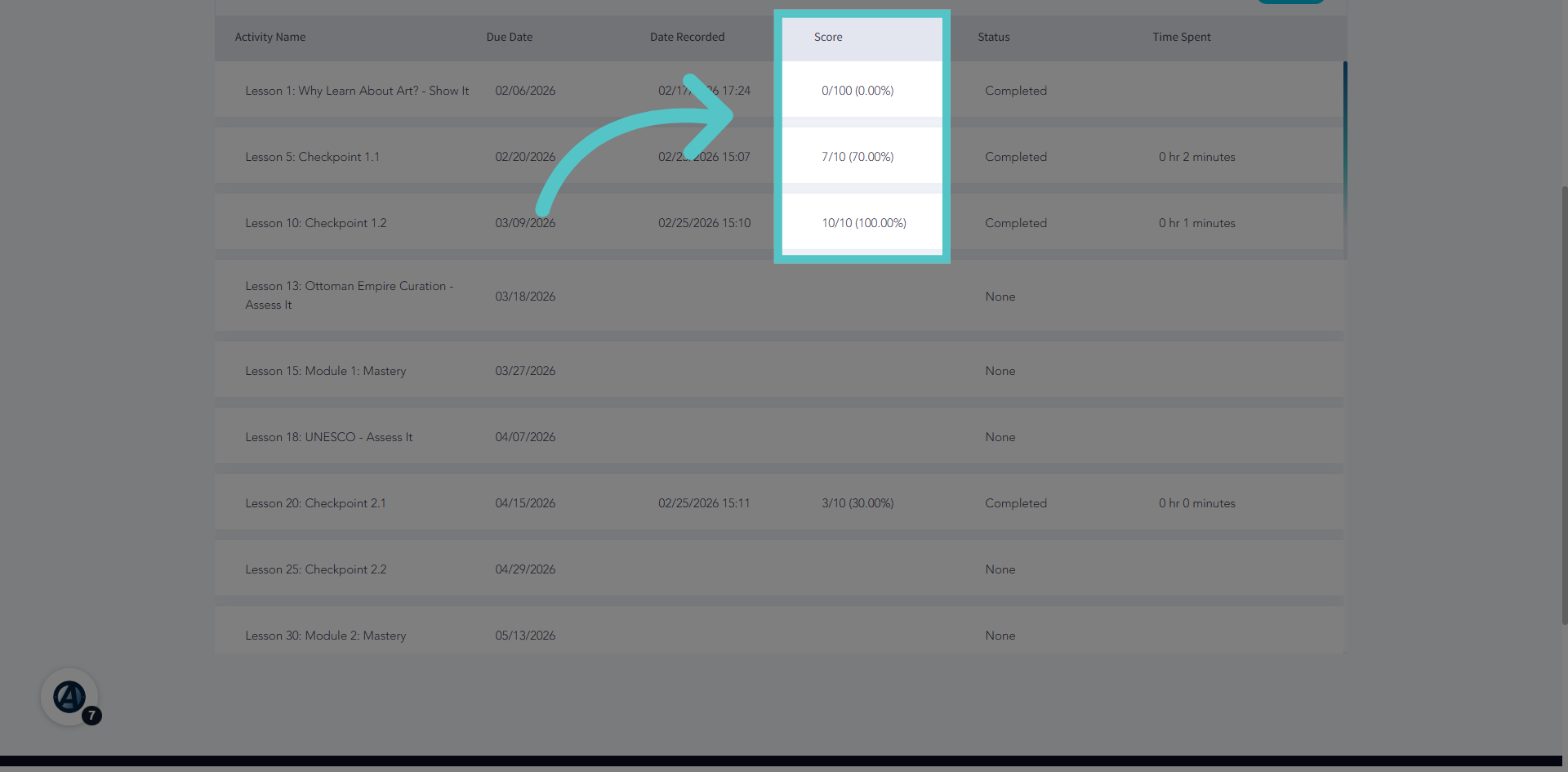The width and height of the screenshot is (1568, 772).
Task: Open Lesson 18: UNESCO - Assess It
Action: 329,437
